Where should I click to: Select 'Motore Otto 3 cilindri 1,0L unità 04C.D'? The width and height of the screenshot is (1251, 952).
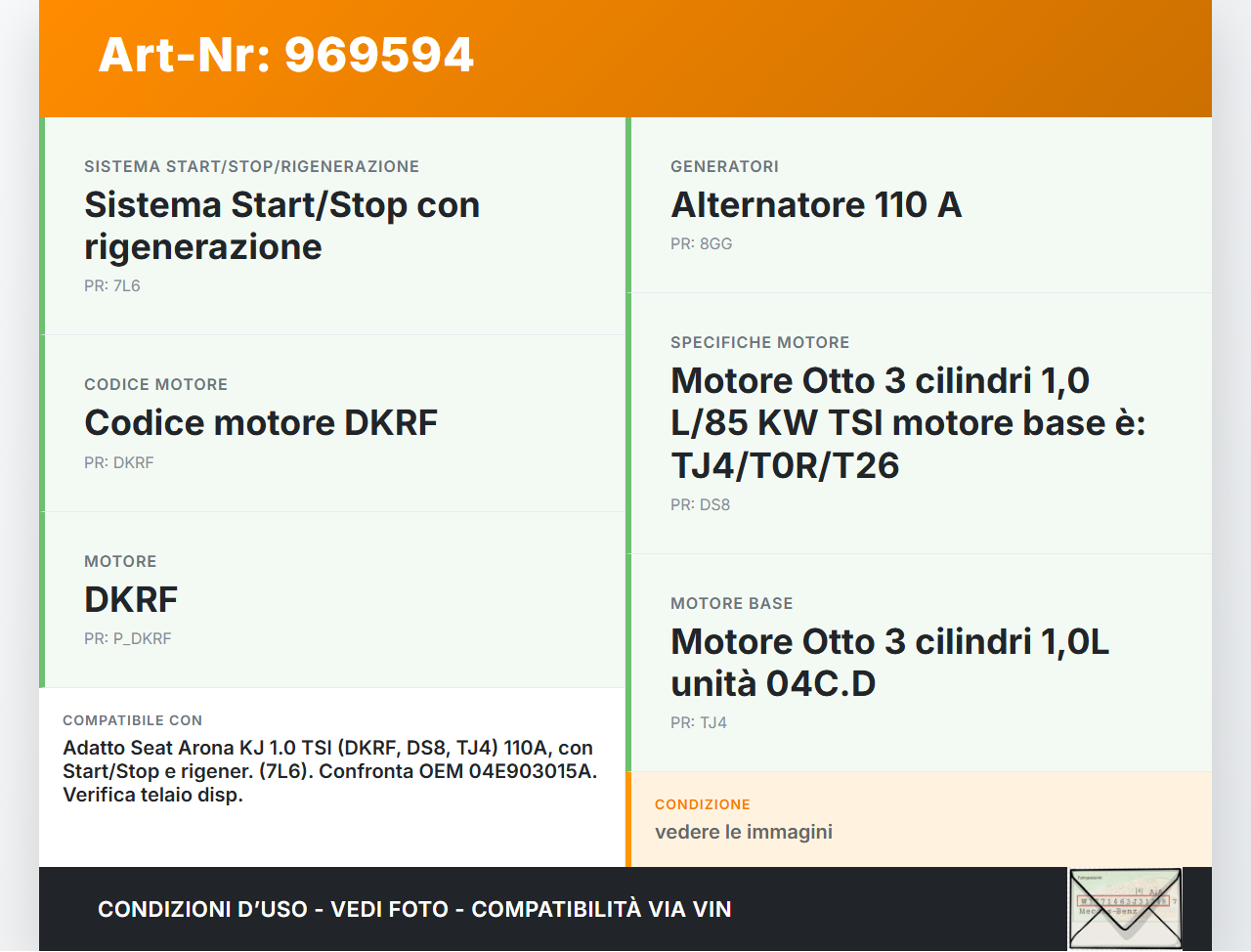click(890, 663)
